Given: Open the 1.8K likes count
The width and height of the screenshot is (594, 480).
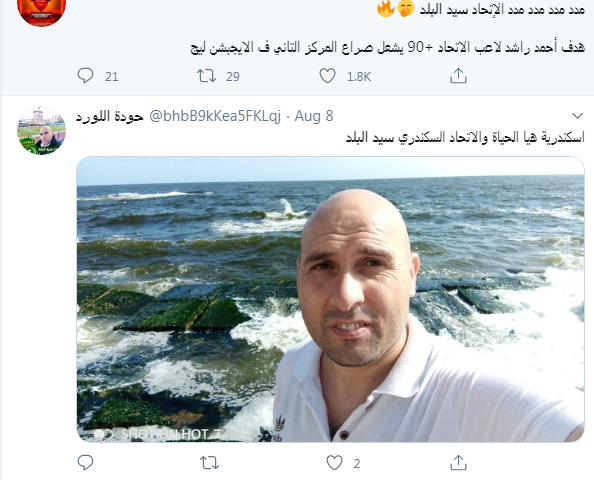Looking at the screenshot, I should [x=359, y=77].
